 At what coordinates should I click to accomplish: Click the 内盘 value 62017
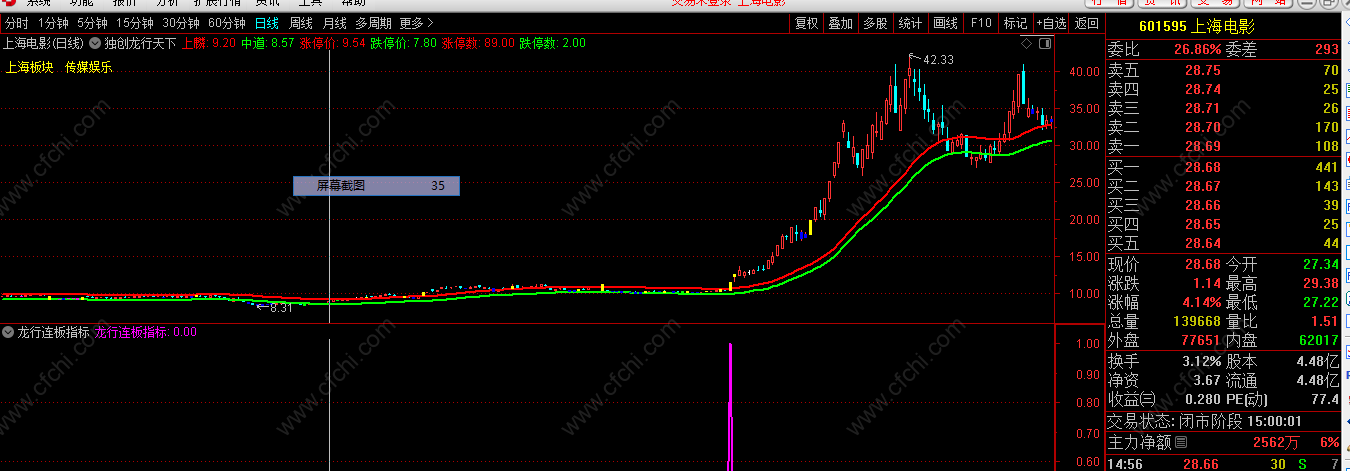1317,340
